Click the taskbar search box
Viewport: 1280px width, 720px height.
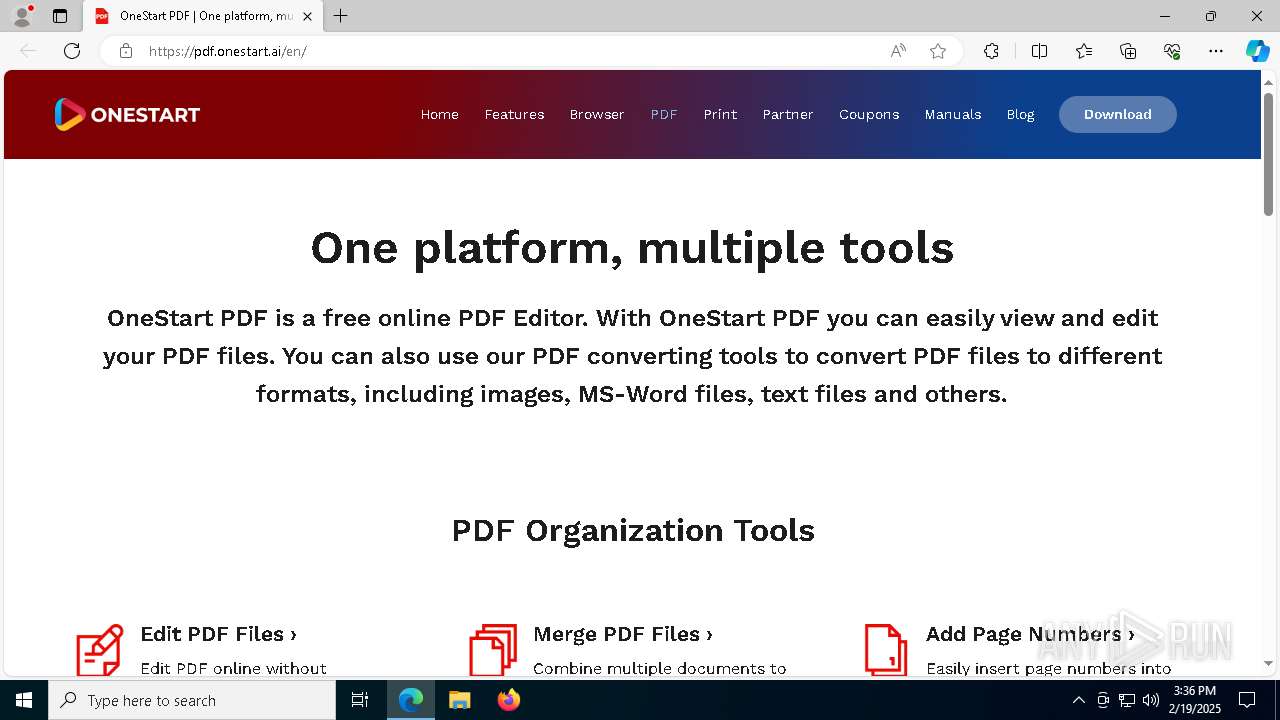click(192, 700)
